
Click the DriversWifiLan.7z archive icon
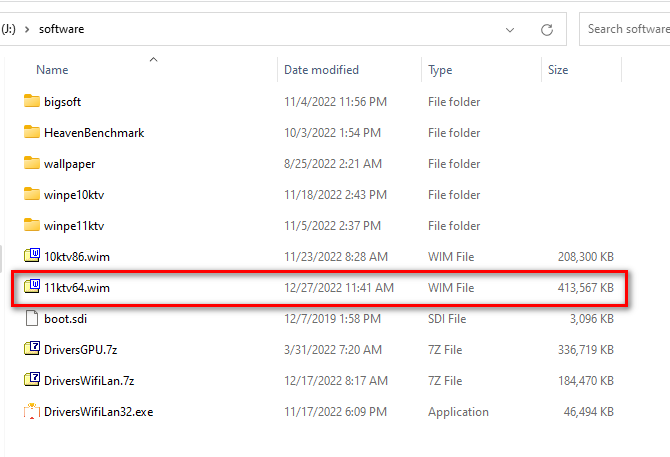click(32, 379)
